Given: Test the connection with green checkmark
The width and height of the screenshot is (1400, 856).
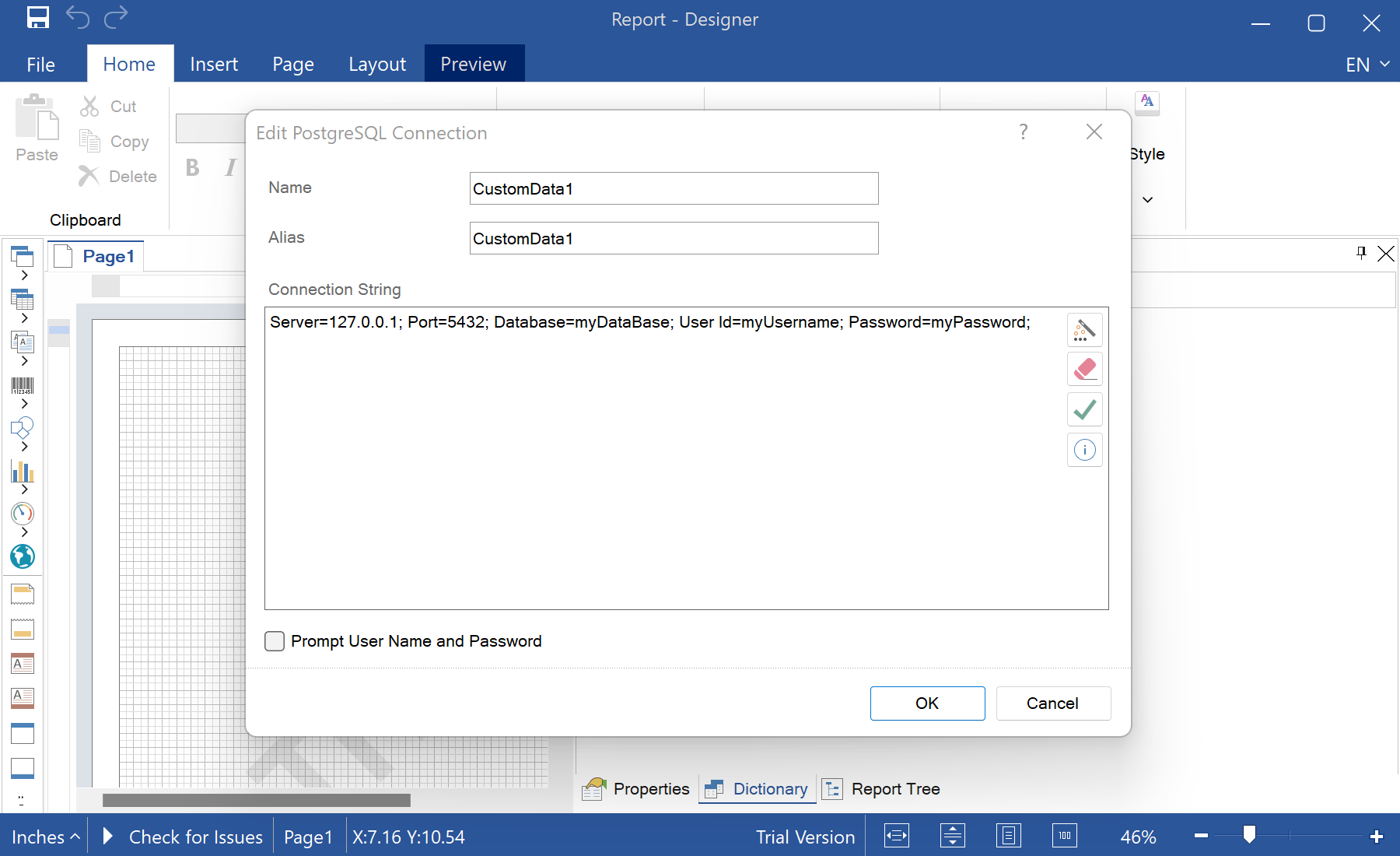Looking at the screenshot, I should click(1084, 409).
